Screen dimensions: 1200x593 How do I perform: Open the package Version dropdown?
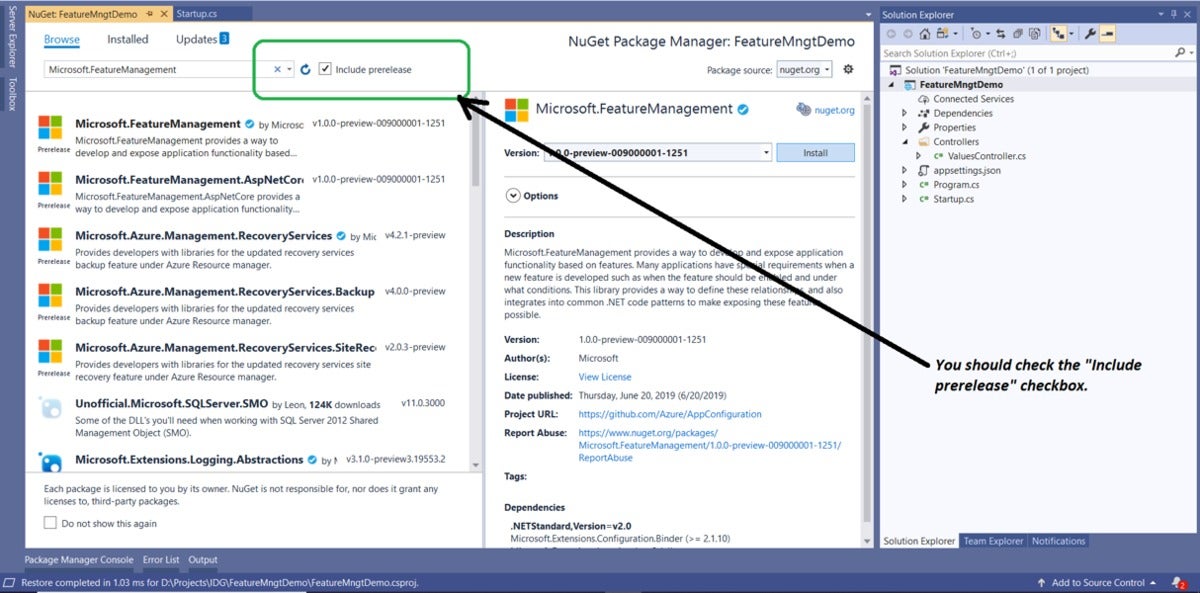coord(766,153)
